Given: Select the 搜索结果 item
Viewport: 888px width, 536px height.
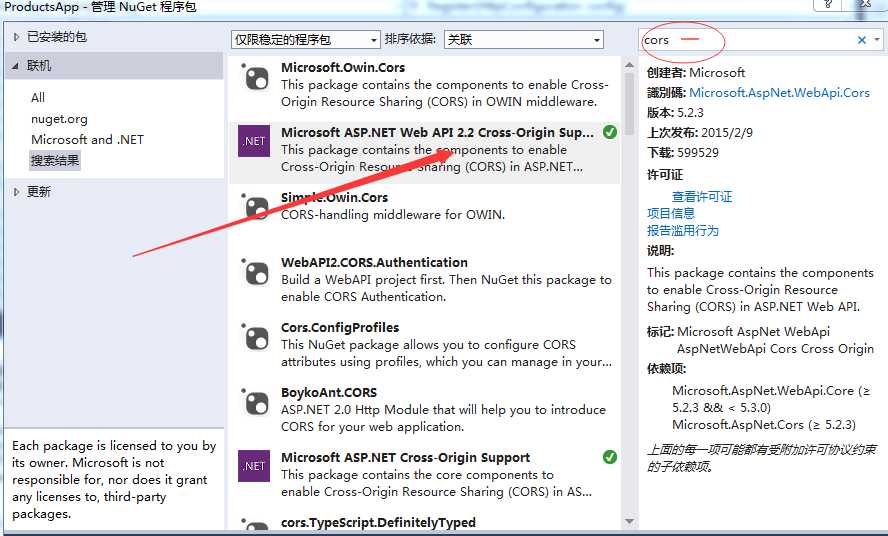Looking at the screenshot, I should tap(55, 160).
